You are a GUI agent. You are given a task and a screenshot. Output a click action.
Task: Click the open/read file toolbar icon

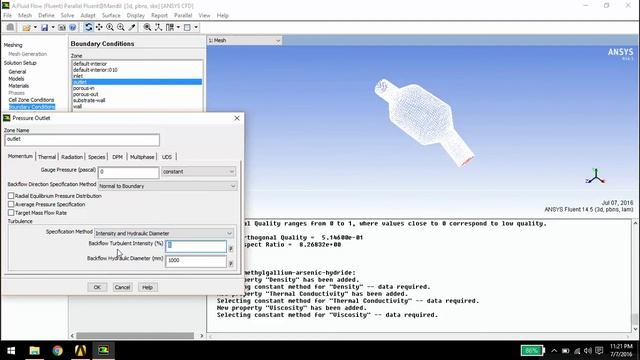pyautogui.click(x=27, y=27)
